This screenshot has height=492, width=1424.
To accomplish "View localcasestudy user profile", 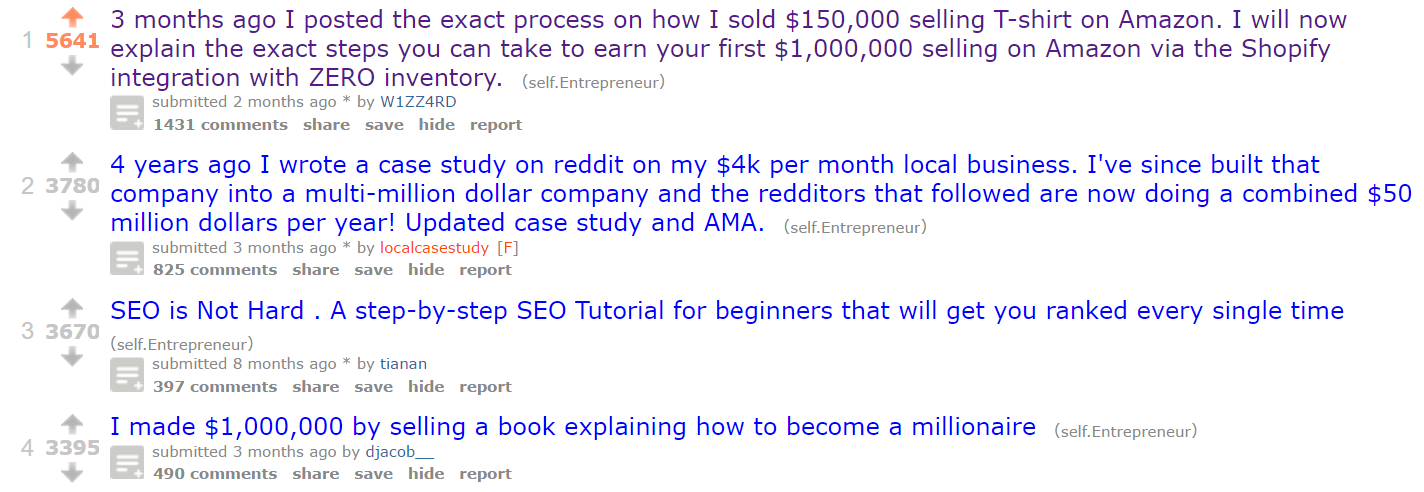I will (435, 248).
